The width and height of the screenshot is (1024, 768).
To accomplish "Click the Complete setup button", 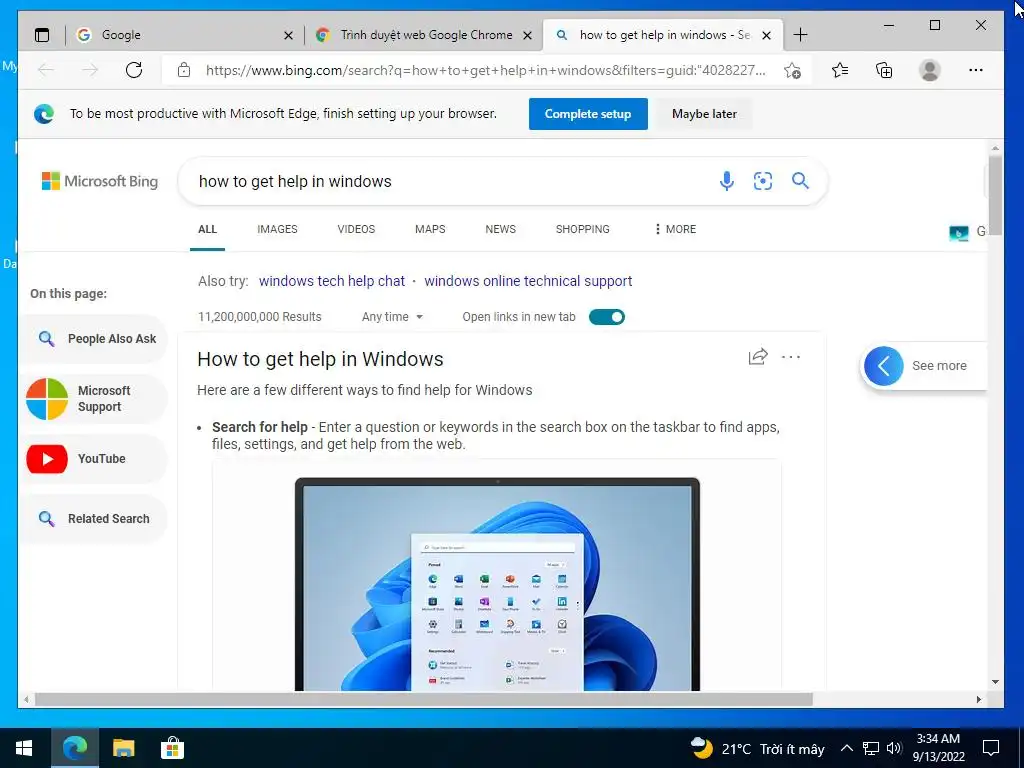I will (x=588, y=114).
